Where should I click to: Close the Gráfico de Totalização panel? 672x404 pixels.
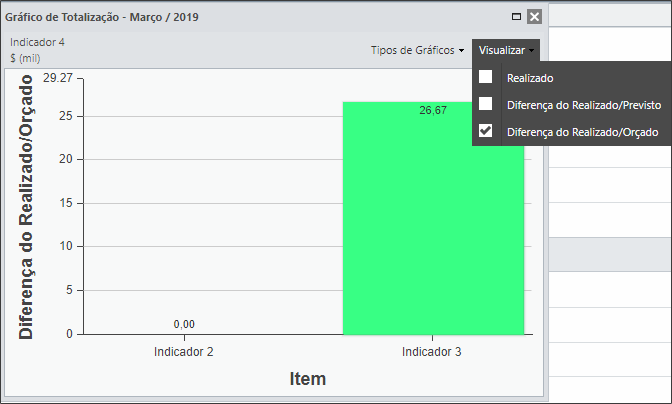pyautogui.click(x=534, y=17)
